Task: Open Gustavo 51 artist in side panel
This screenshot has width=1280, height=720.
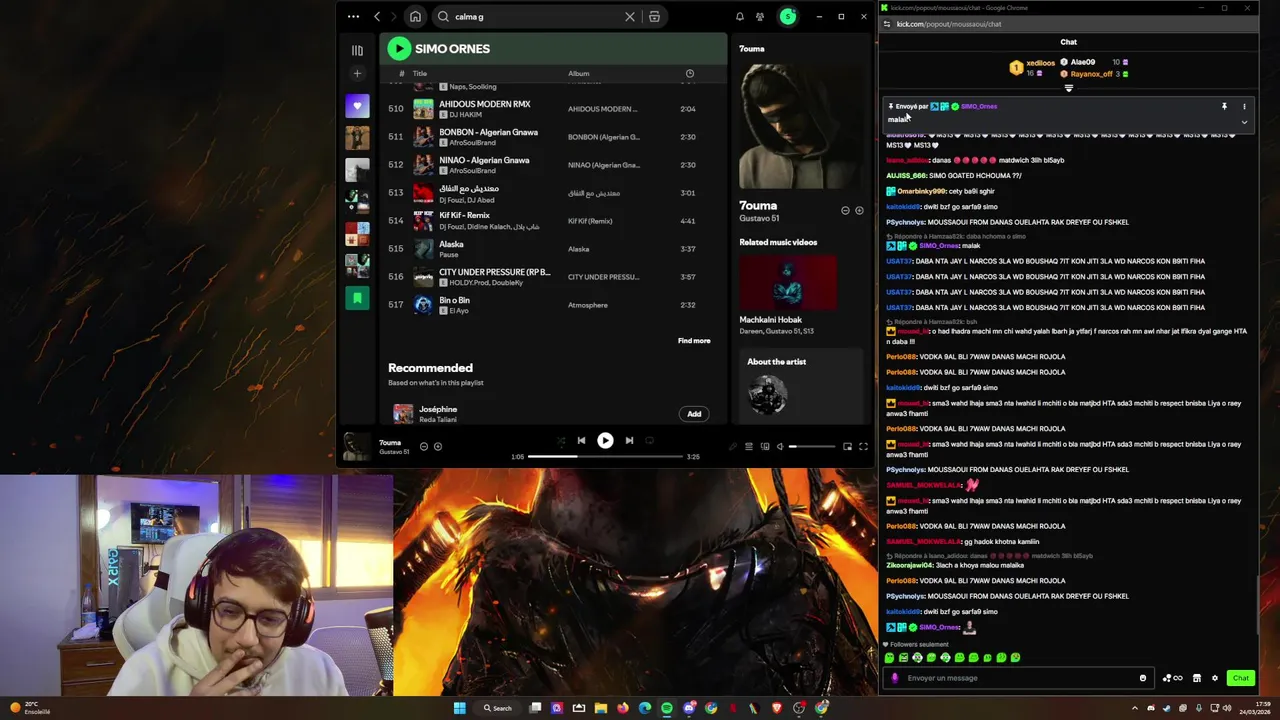Action: click(759, 218)
